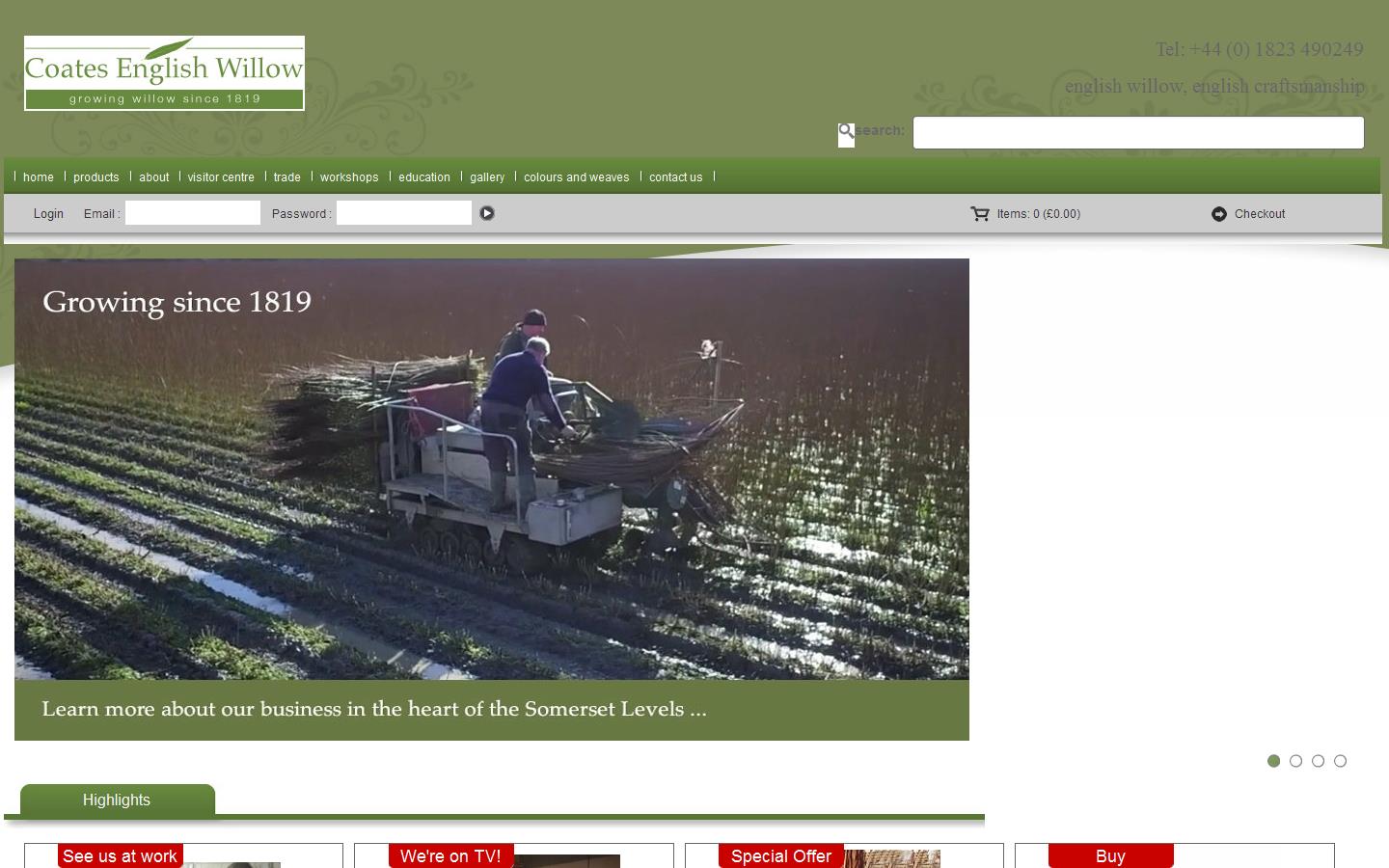Click inside the Email input field
Image resolution: width=1389 pixels, height=868 pixels.
tap(192, 212)
